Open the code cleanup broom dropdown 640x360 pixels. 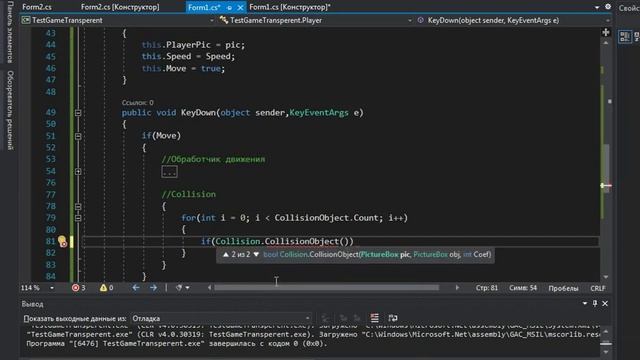(x=182, y=288)
